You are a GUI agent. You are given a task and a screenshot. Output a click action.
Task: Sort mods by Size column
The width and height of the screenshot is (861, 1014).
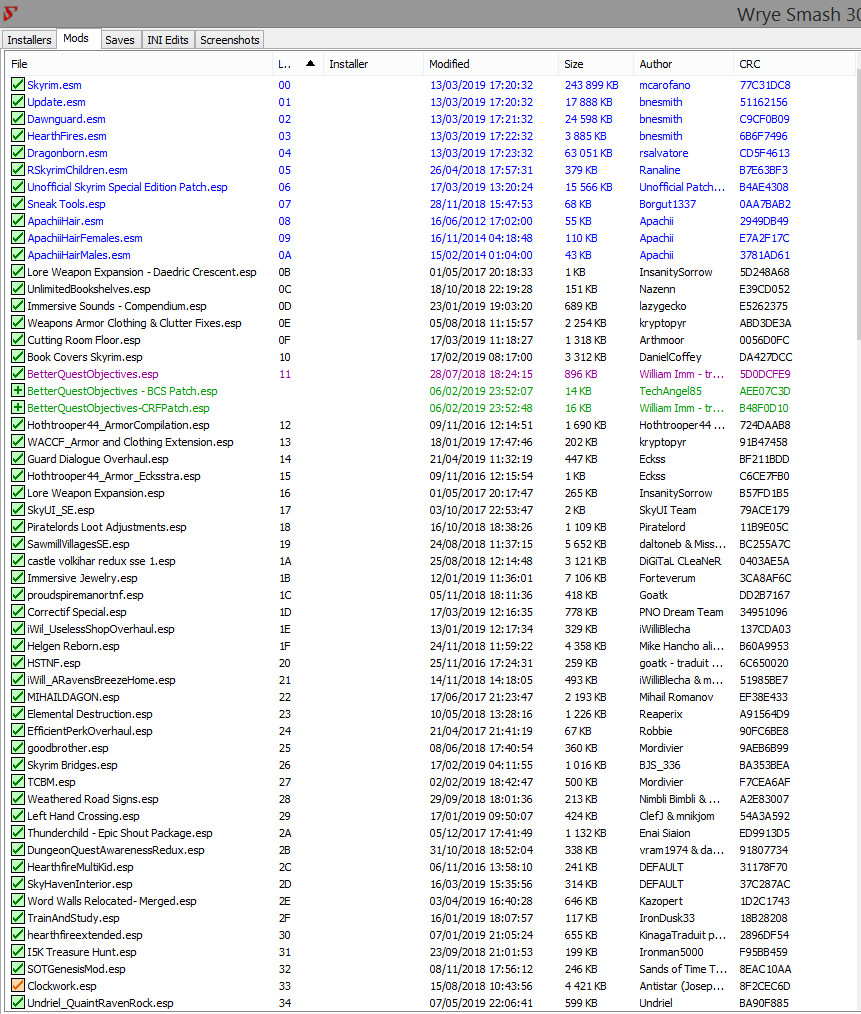(596, 64)
